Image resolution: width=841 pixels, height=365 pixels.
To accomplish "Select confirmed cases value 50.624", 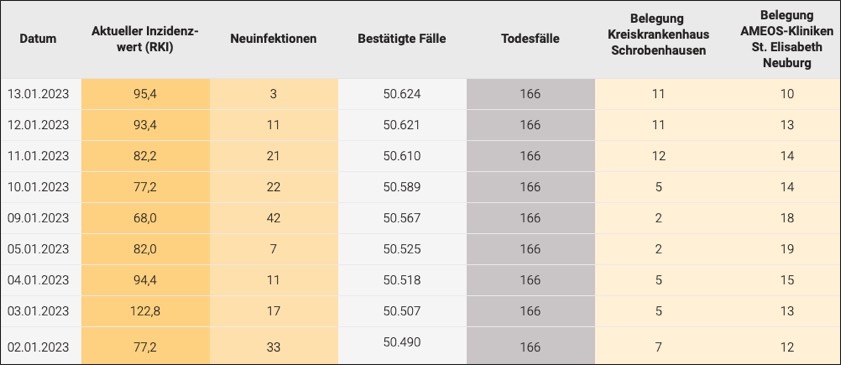I will point(402,94).
